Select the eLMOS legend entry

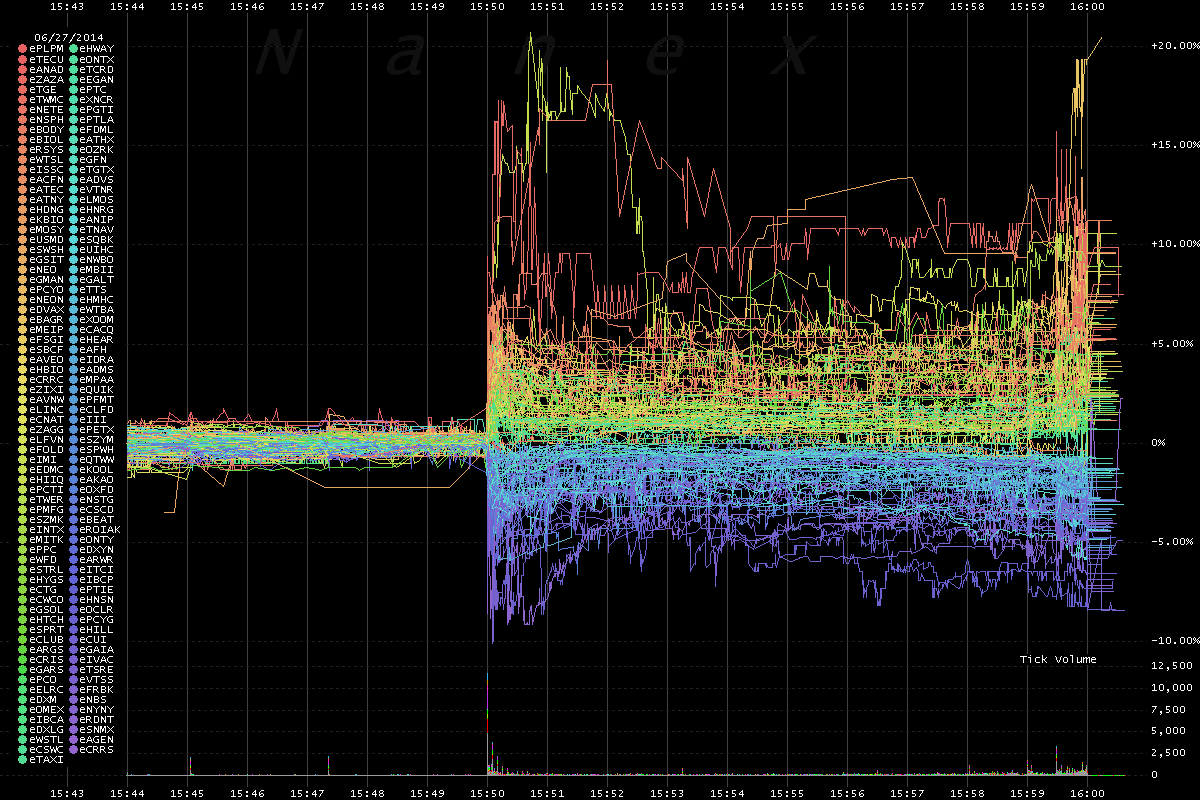(96, 199)
